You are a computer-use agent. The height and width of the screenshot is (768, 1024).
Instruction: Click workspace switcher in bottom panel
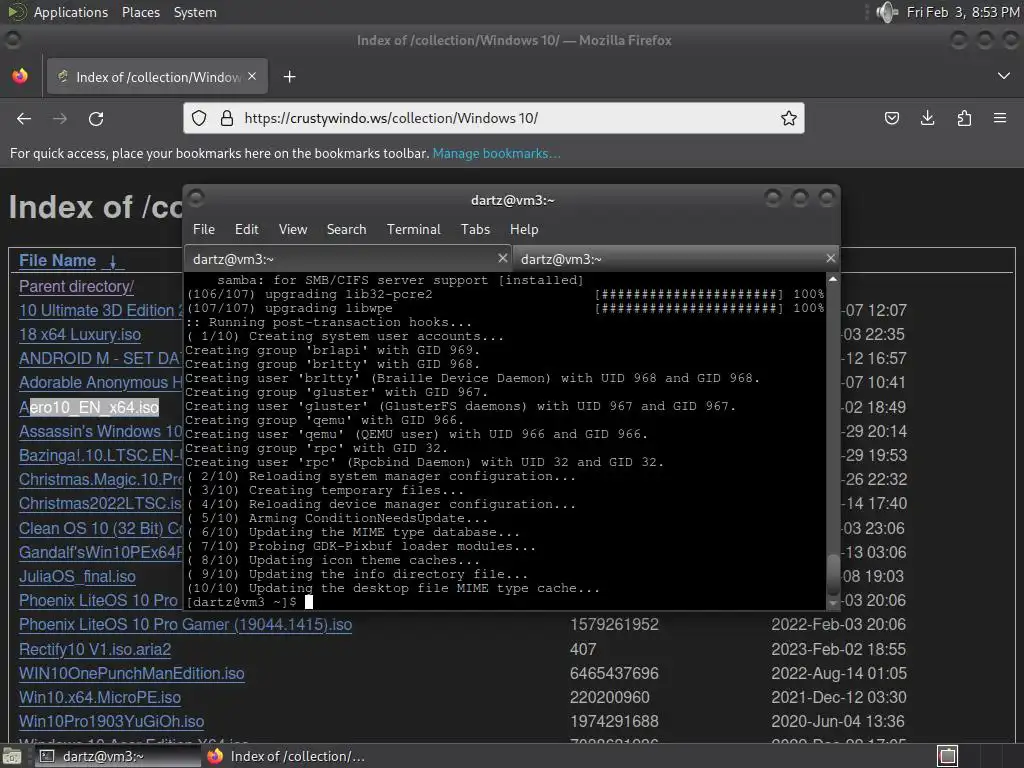pos(948,756)
